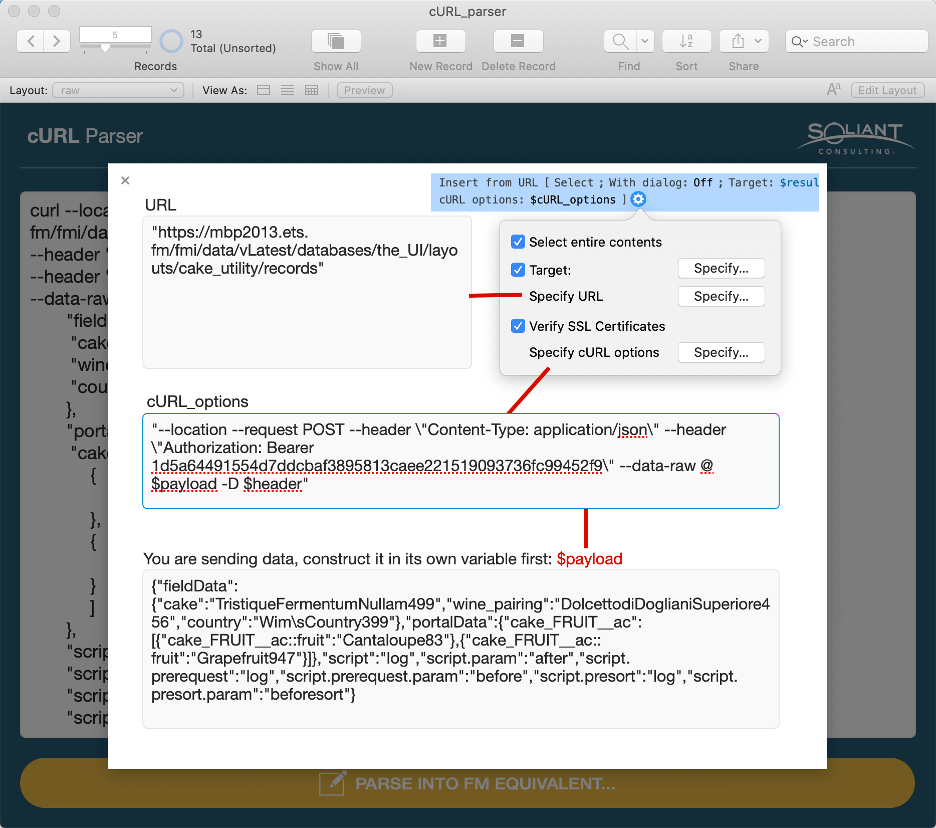The width and height of the screenshot is (936, 828).
Task: Click the red $payload label
Action: coord(589,559)
